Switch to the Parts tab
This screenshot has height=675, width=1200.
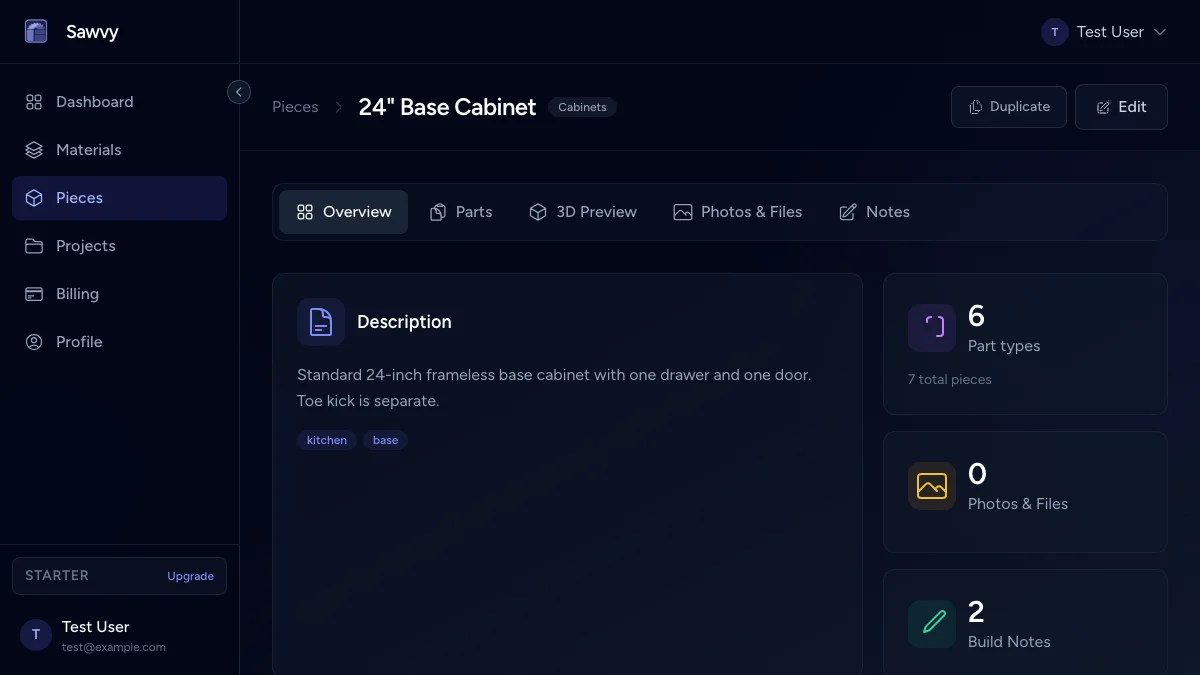[461, 211]
